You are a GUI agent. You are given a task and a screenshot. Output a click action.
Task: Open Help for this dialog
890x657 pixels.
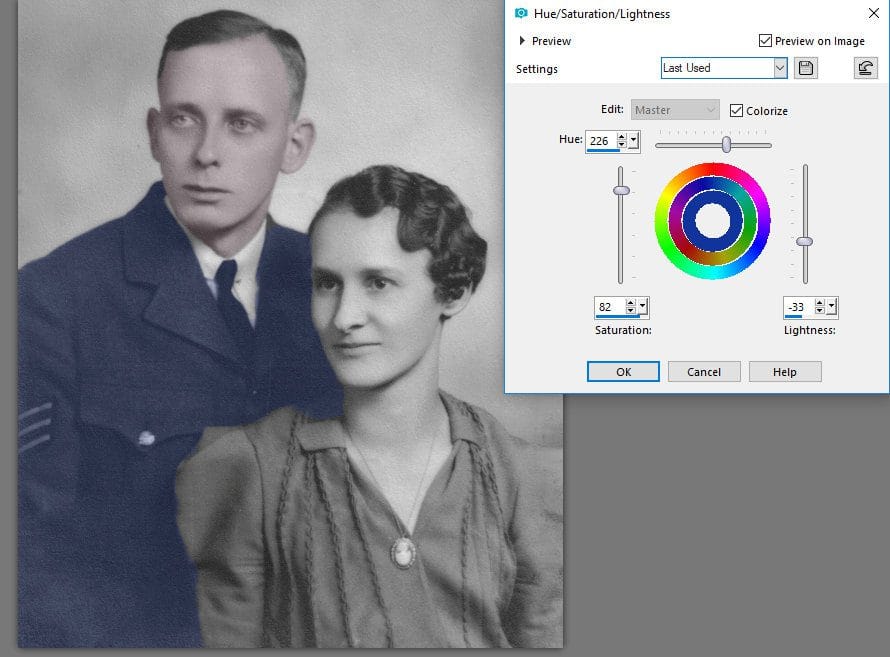tap(785, 371)
